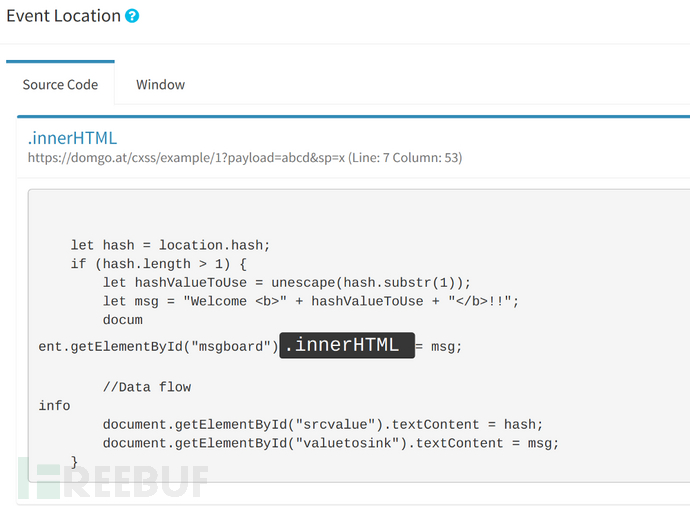Image resolution: width=690 pixels, height=506 pixels.
Task: Click the highlighted .innerHTML badge in code
Action: 346,346
